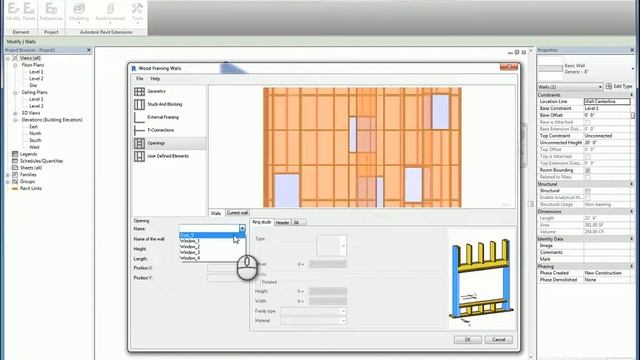This screenshot has width=640, height=360.
Task: Switch to the Header tab
Action: [x=282, y=222]
